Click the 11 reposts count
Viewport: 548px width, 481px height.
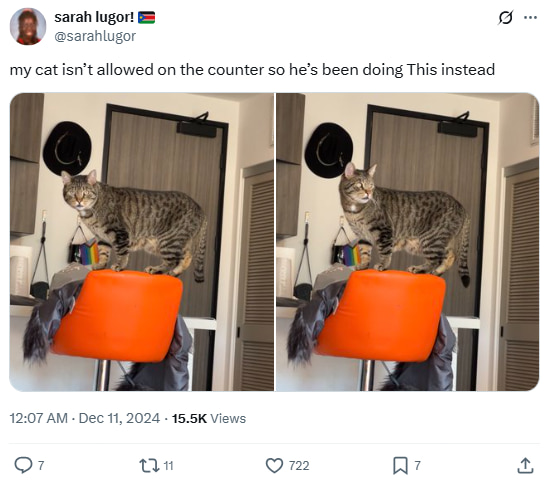pyautogui.click(x=168, y=466)
